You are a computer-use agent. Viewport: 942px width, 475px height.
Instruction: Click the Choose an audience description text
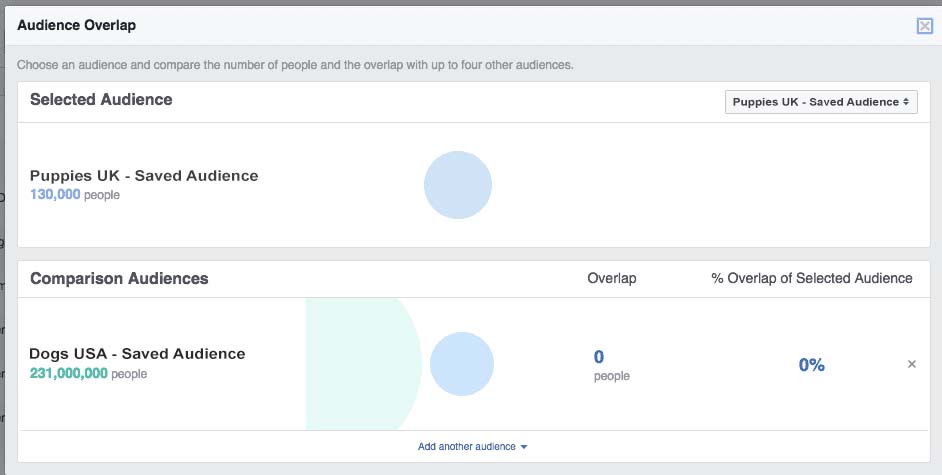(295, 65)
